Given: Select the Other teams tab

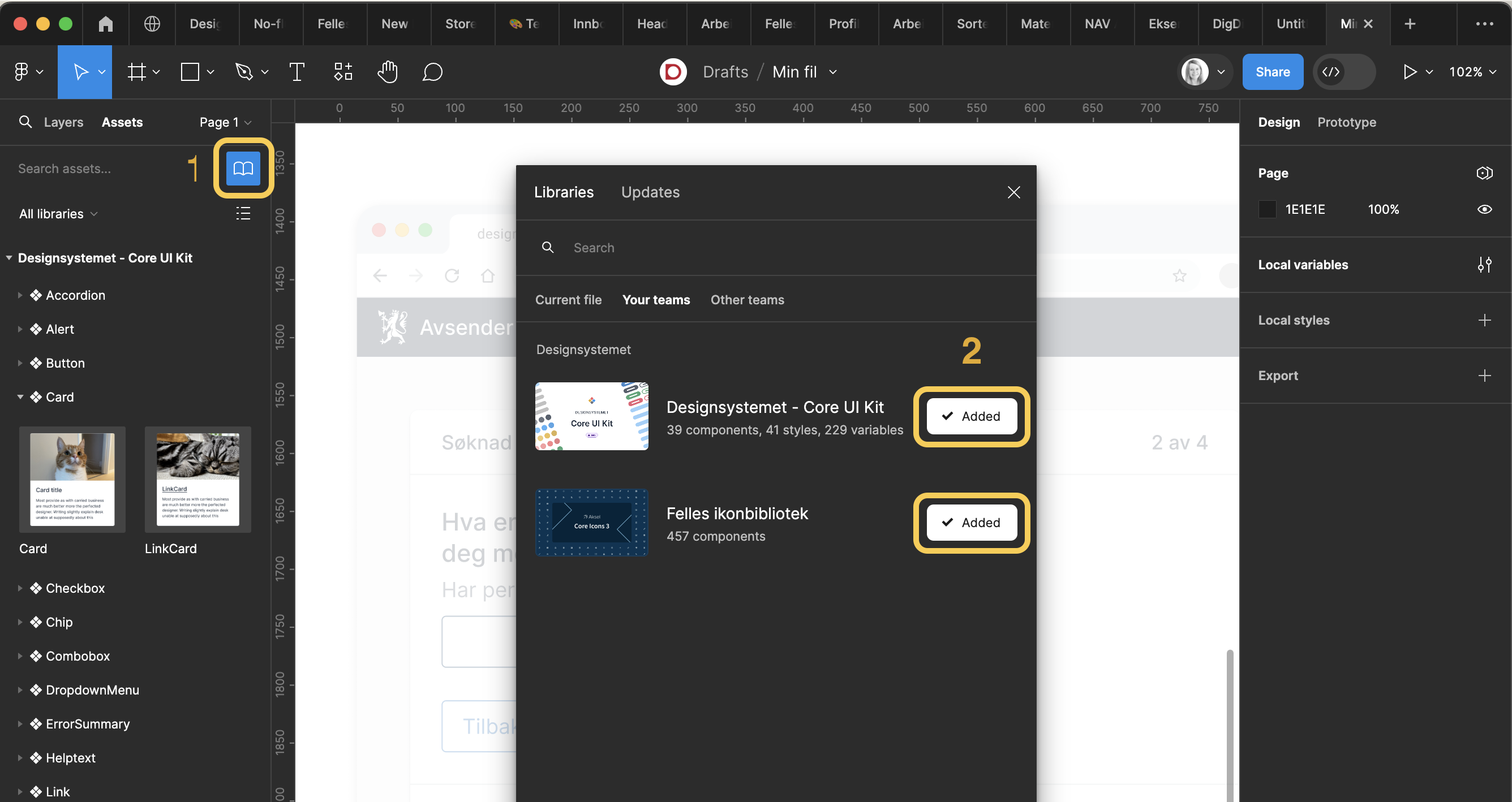Looking at the screenshot, I should [x=747, y=300].
